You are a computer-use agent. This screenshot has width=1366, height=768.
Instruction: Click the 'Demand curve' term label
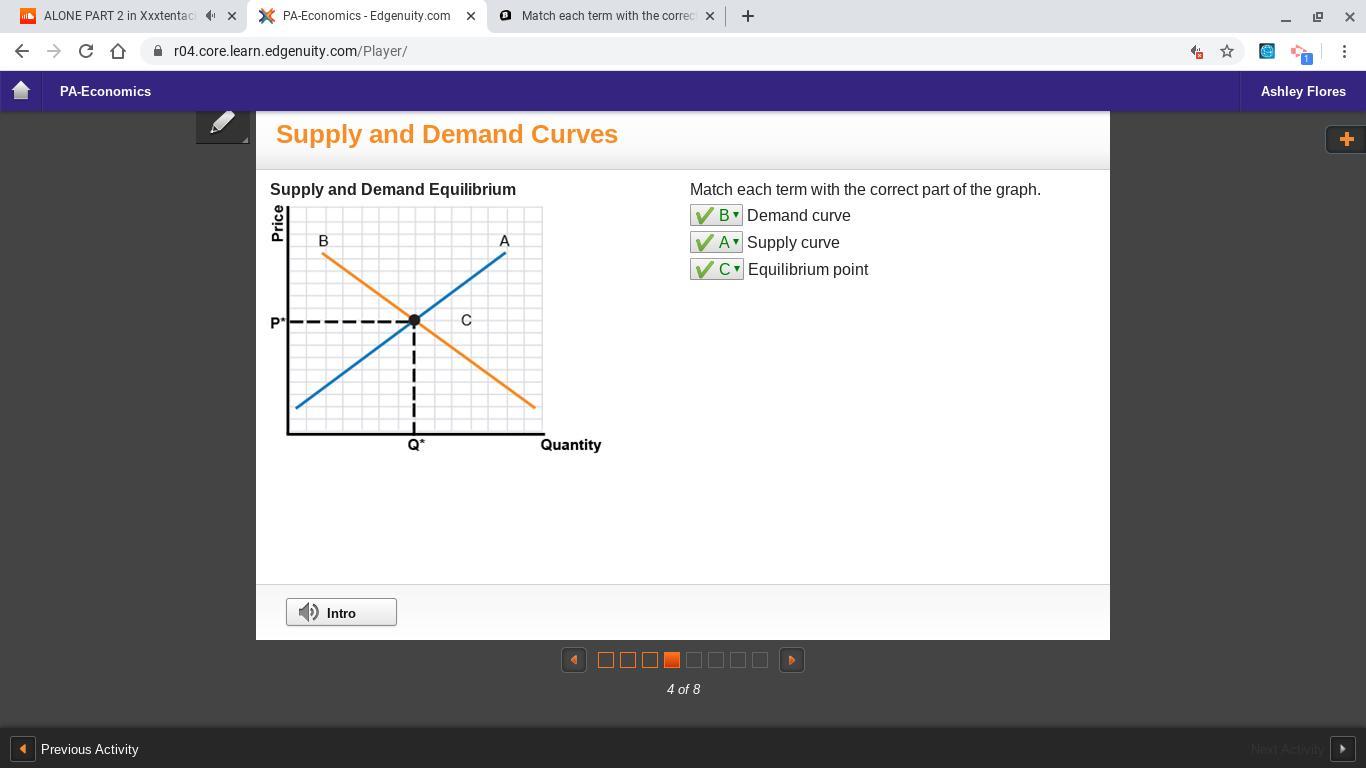coord(799,216)
